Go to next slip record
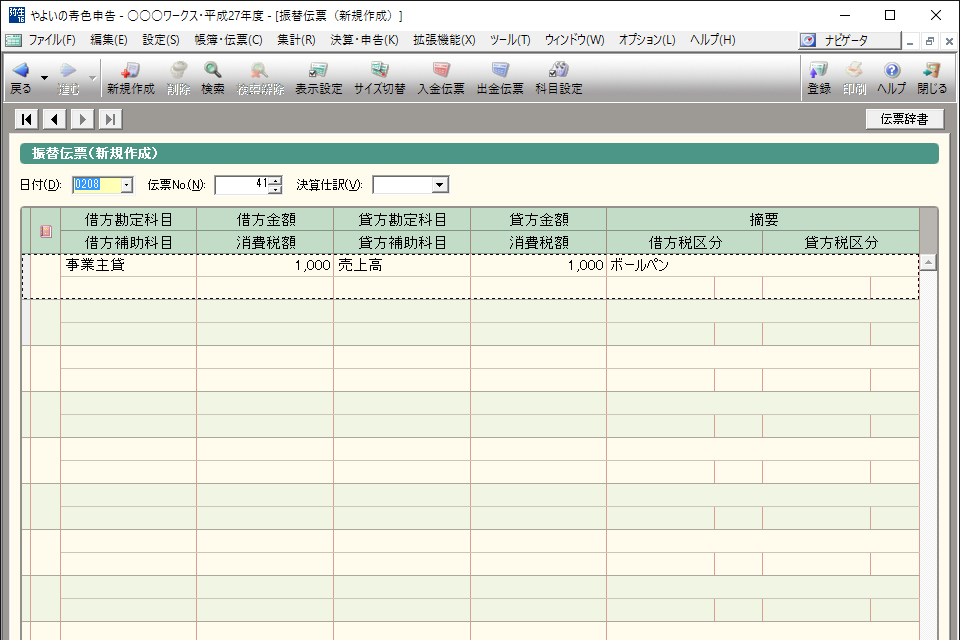The image size is (960, 640). (x=83, y=119)
